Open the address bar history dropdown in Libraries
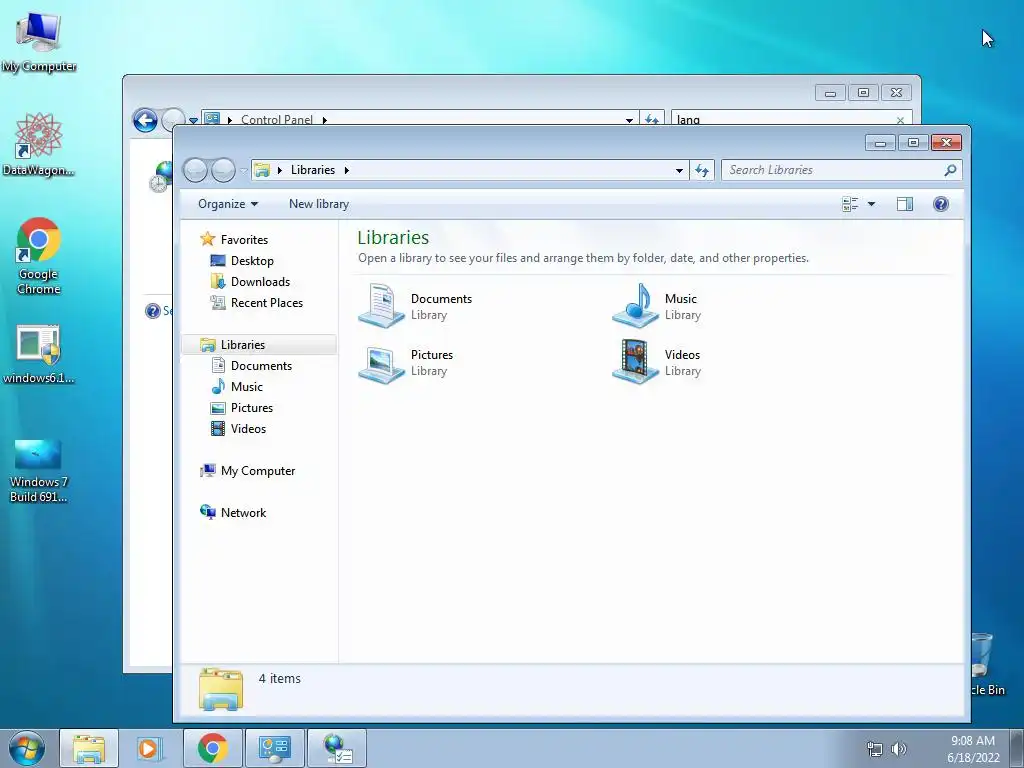Screen dimensions: 1024x768 click(x=679, y=170)
